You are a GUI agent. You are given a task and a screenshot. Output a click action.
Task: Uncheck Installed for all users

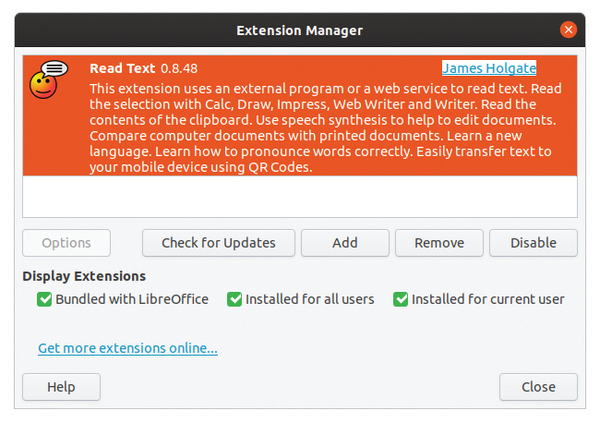[235, 299]
